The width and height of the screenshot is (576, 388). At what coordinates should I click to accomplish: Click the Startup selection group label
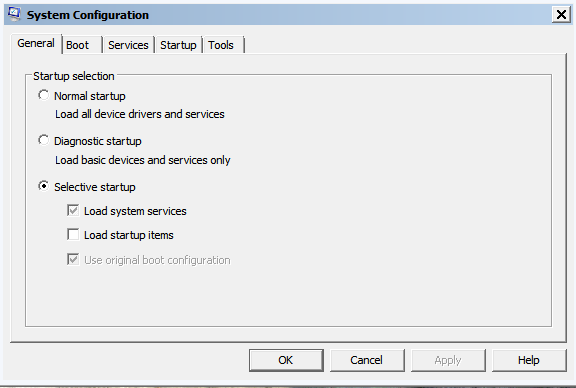pyautogui.click(x=74, y=76)
